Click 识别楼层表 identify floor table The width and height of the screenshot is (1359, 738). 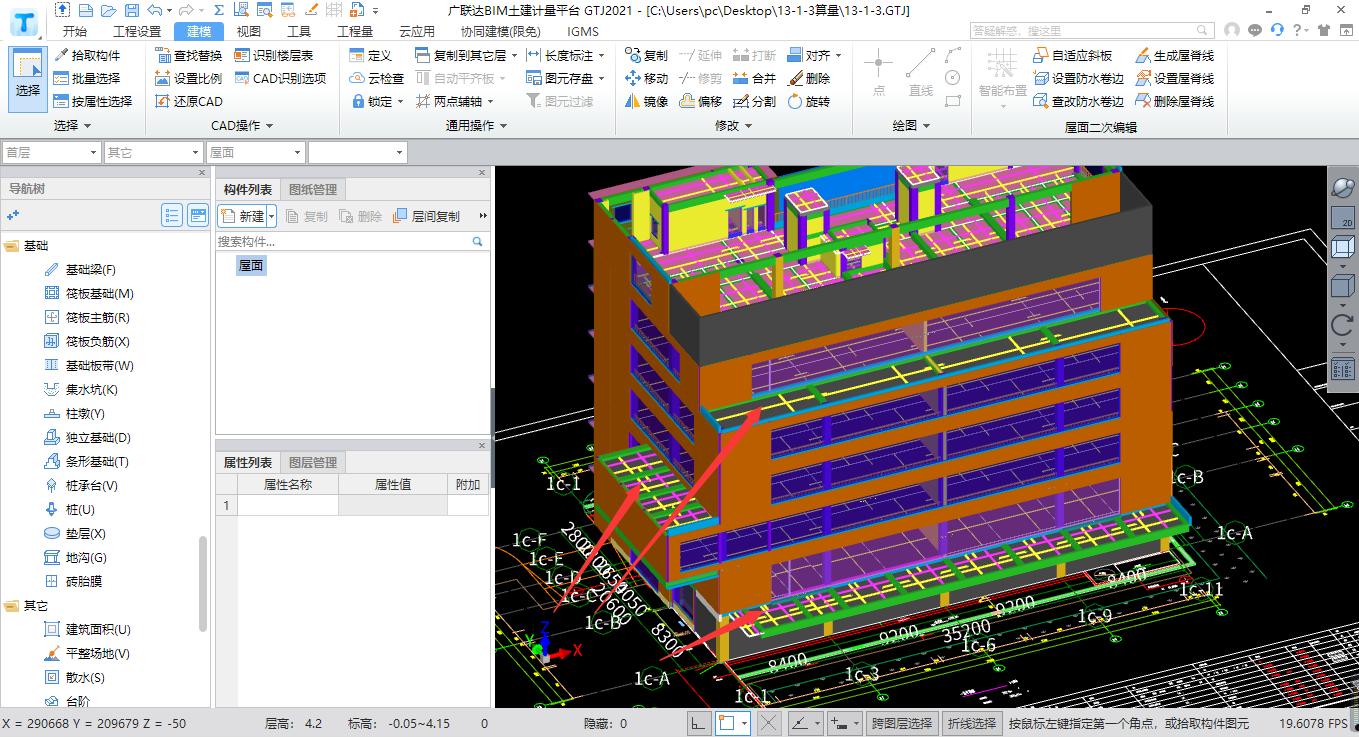click(x=274, y=55)
